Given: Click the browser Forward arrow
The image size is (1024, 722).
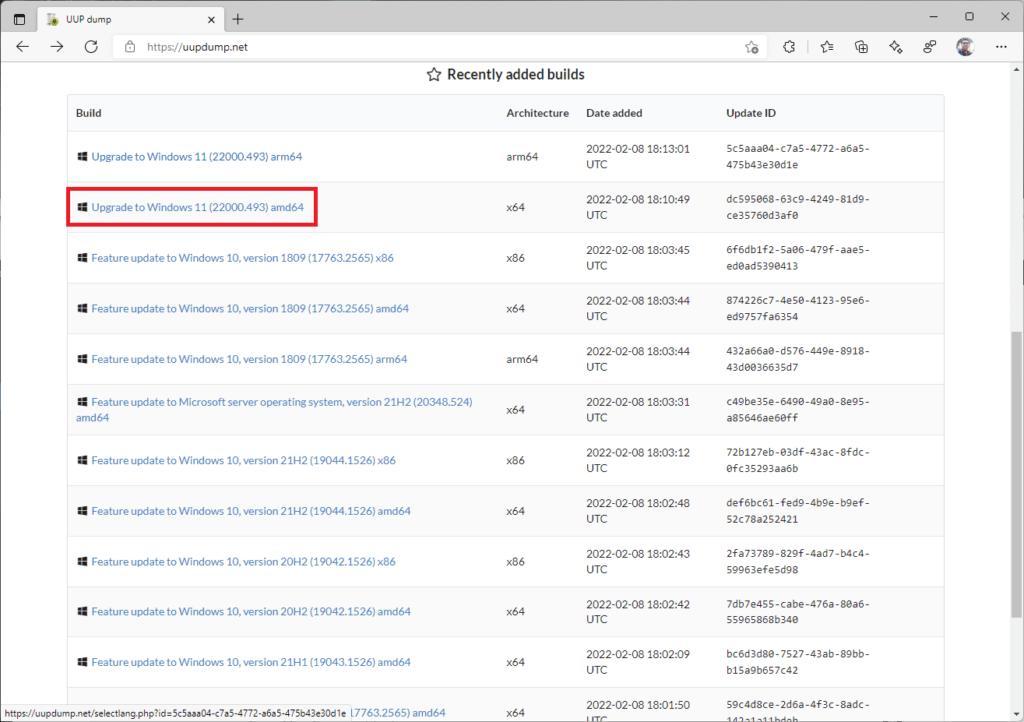Looking at the screenshot, I should point(57,47).
